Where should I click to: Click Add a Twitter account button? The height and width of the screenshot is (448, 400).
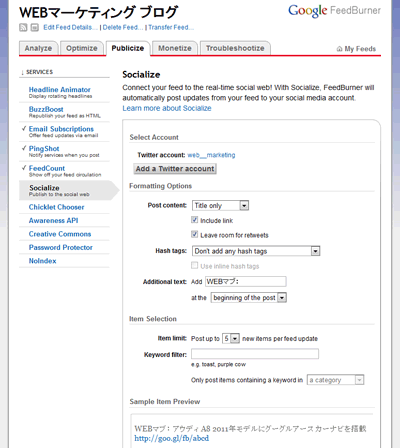coord(175,169)
